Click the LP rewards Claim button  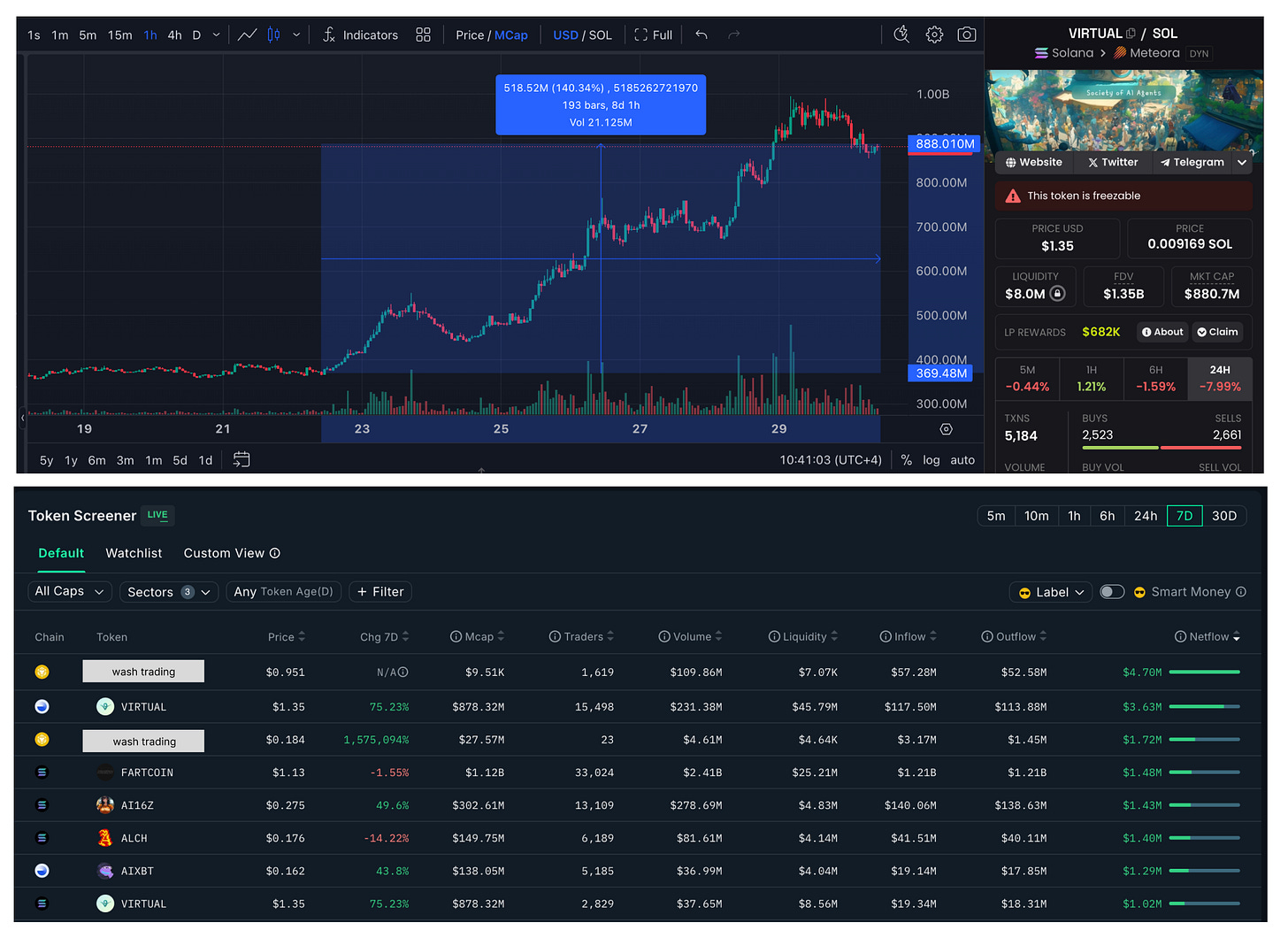click(x=1217, y=332)
